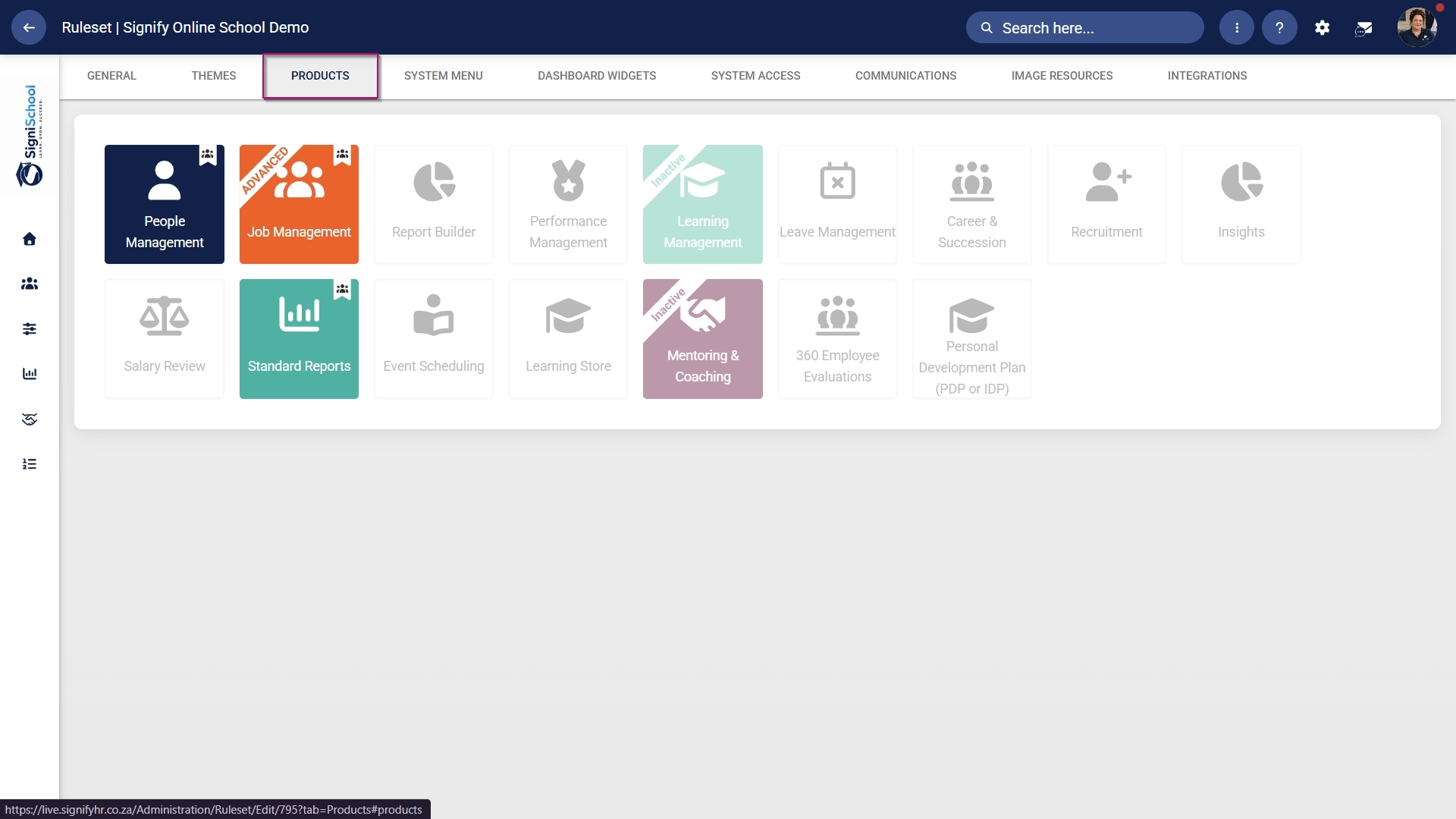This screenshot has width=1456, height=819.
Task: Open the Communications tab
Action: (906, 76)
